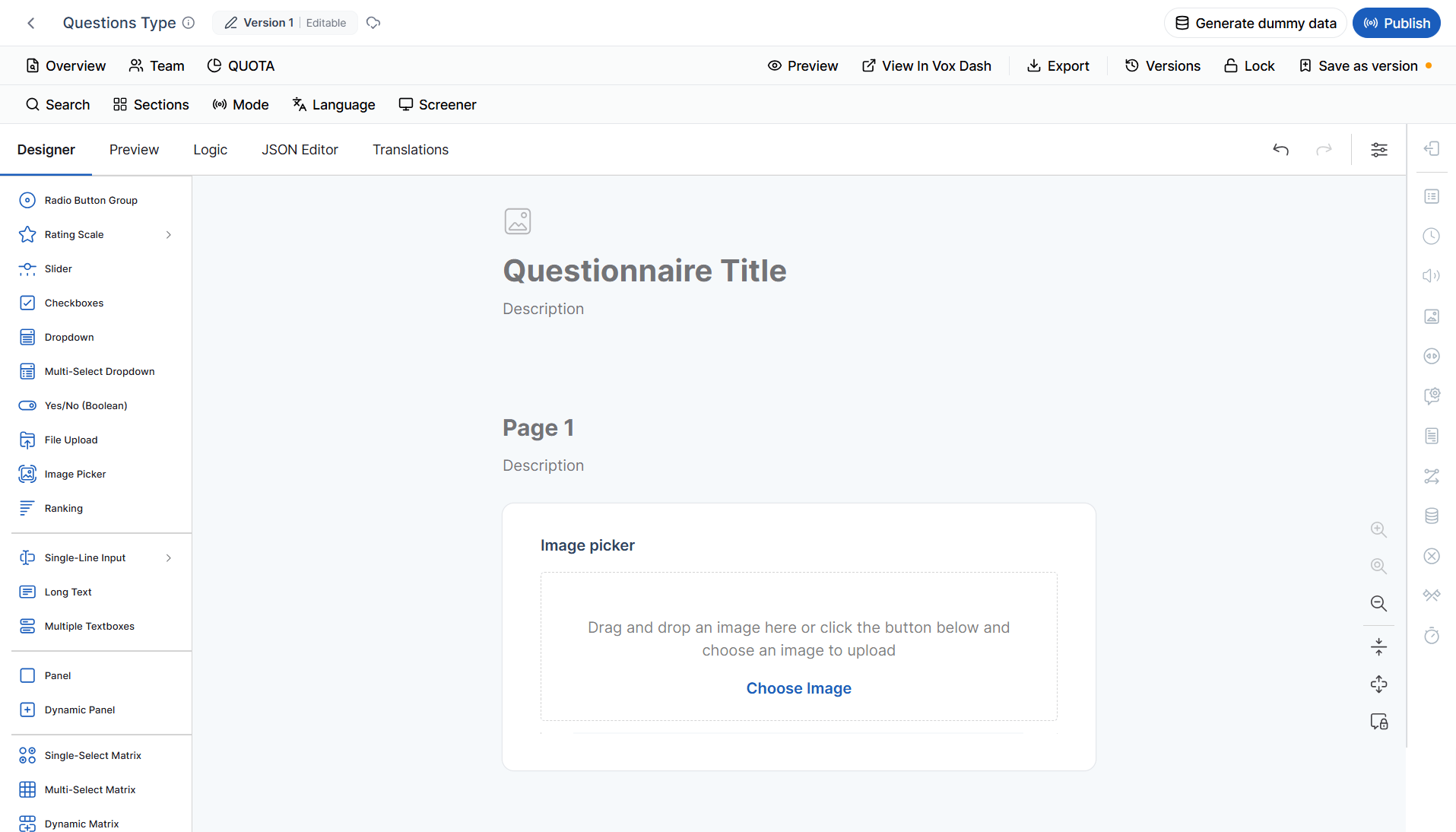The image size is (1456, 832).
Task: Click Generate dummy data button
Action: pos(1255,23)
